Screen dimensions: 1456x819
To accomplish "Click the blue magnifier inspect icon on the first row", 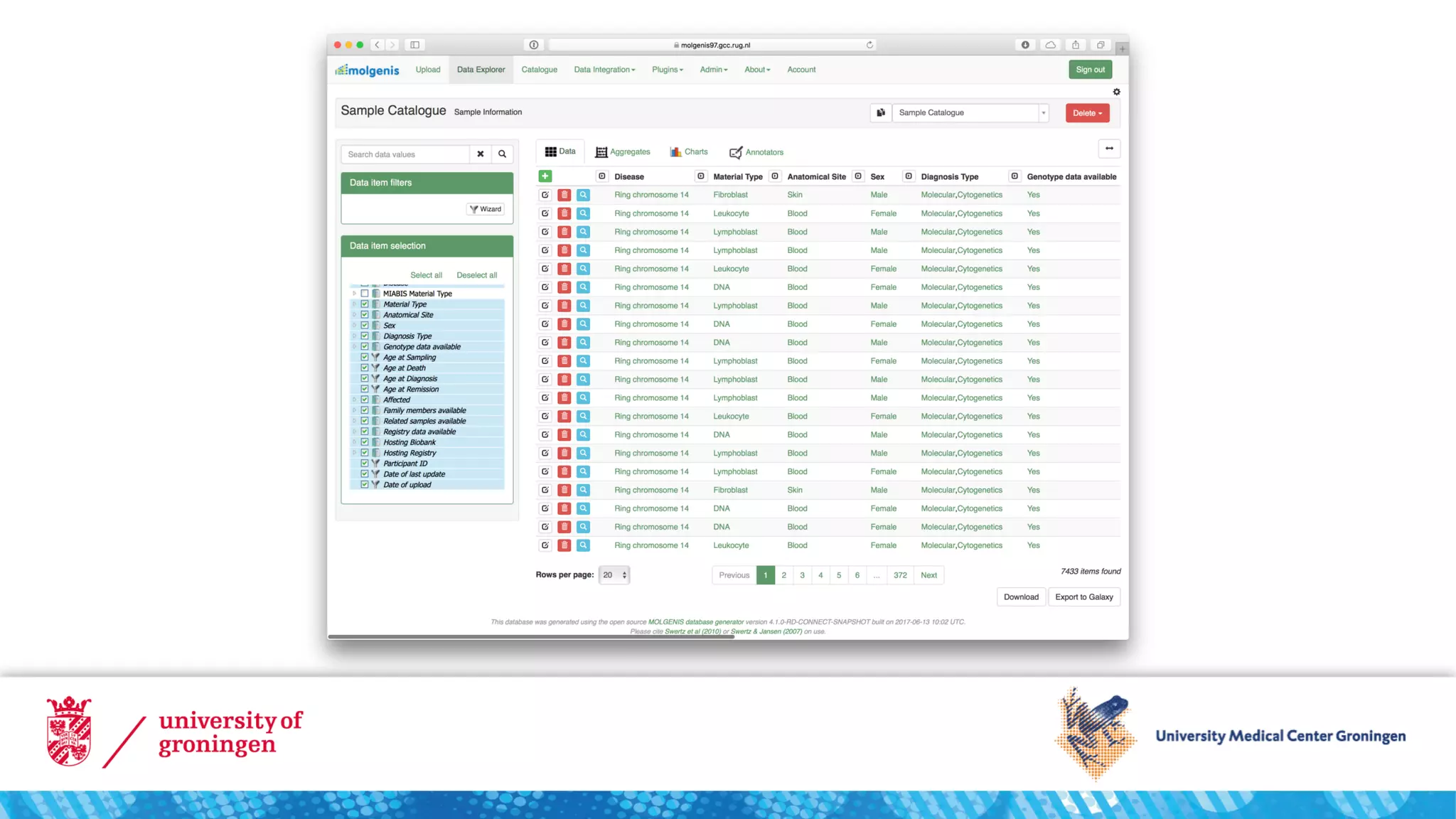I will point(583,195).
